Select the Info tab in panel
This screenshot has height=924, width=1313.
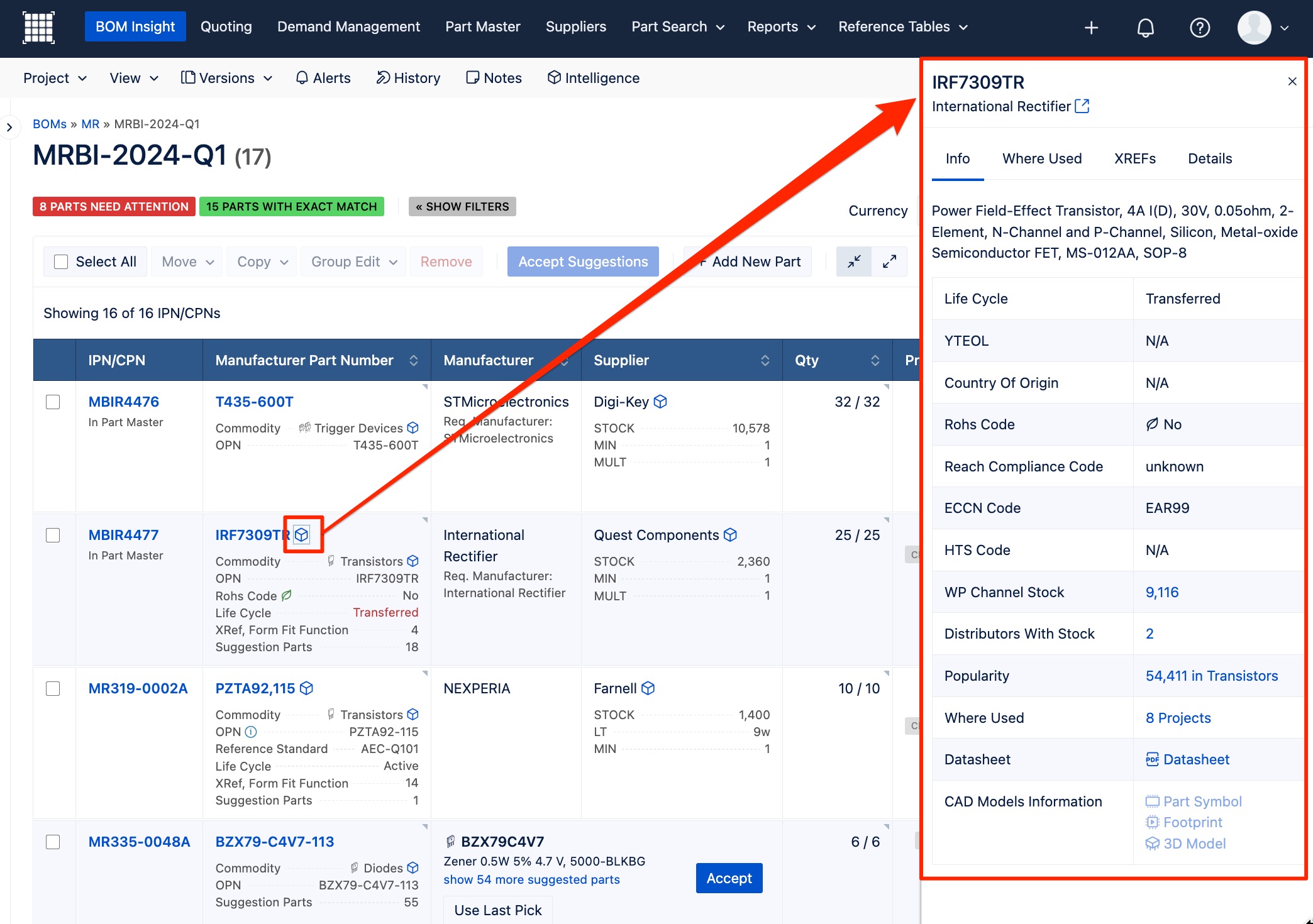point(957,158)
